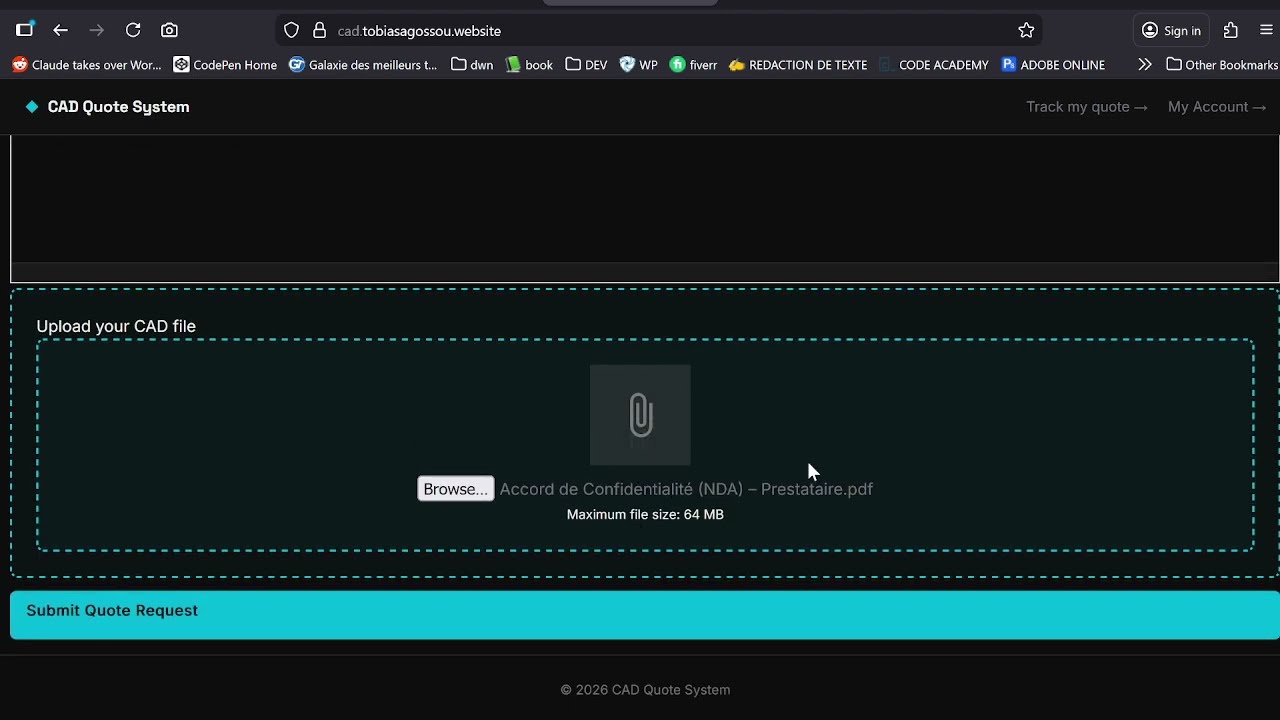Click the selected NDA Prestataire.pdf filename
Viewport: 1280px width, 720px height.
pos(686,489)
